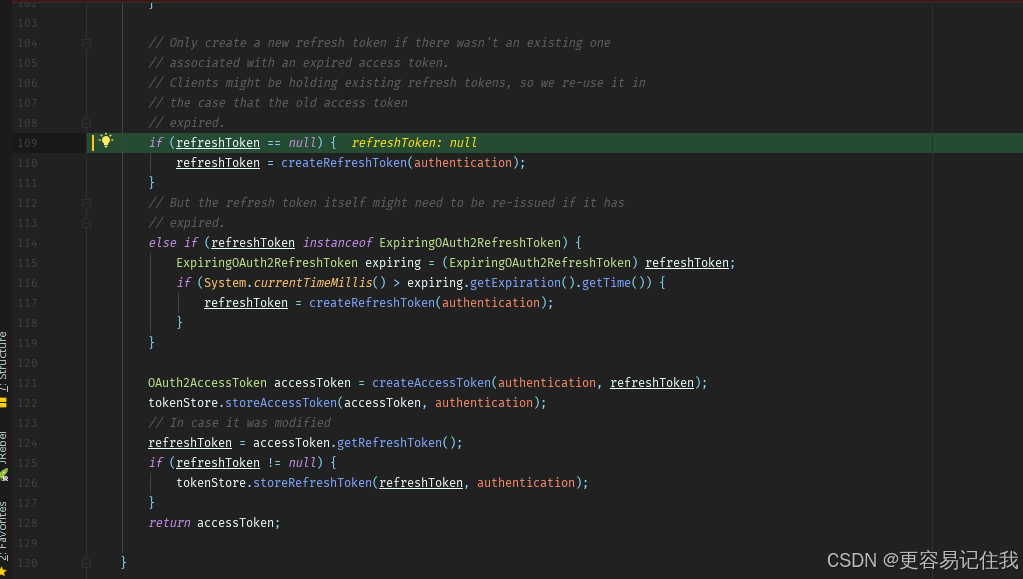Click 'System' class on line 116
This screenshot has width=1023, height=579.
225,283
